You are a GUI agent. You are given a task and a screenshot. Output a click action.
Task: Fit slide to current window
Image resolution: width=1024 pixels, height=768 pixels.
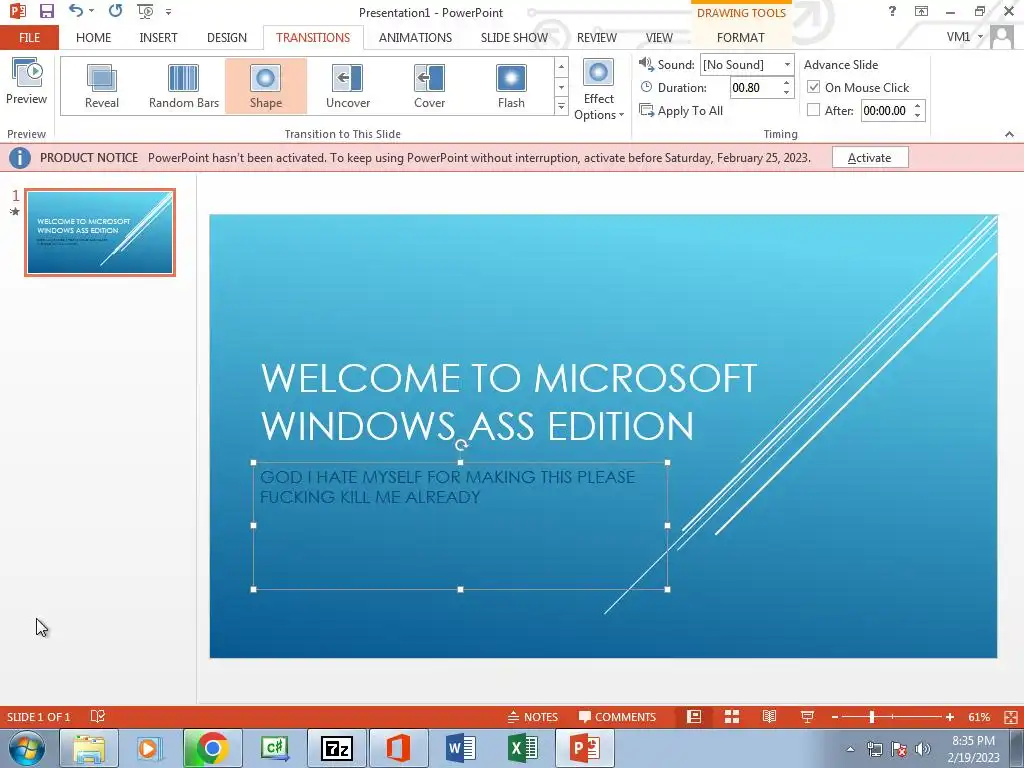tap(1011, 717)
